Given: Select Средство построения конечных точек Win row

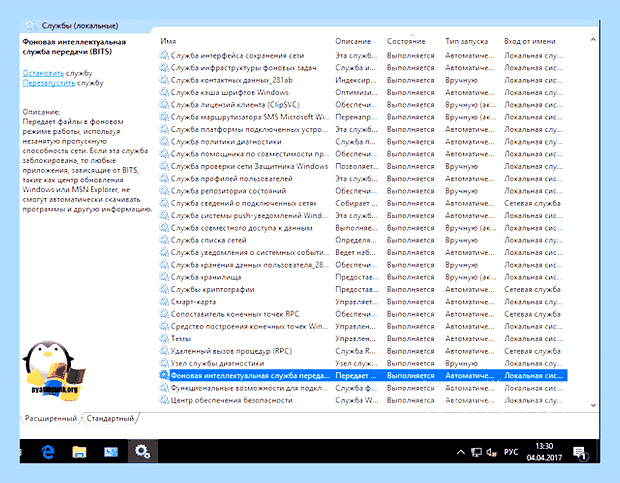Looking at the screenshot, I should coord(363,326).
